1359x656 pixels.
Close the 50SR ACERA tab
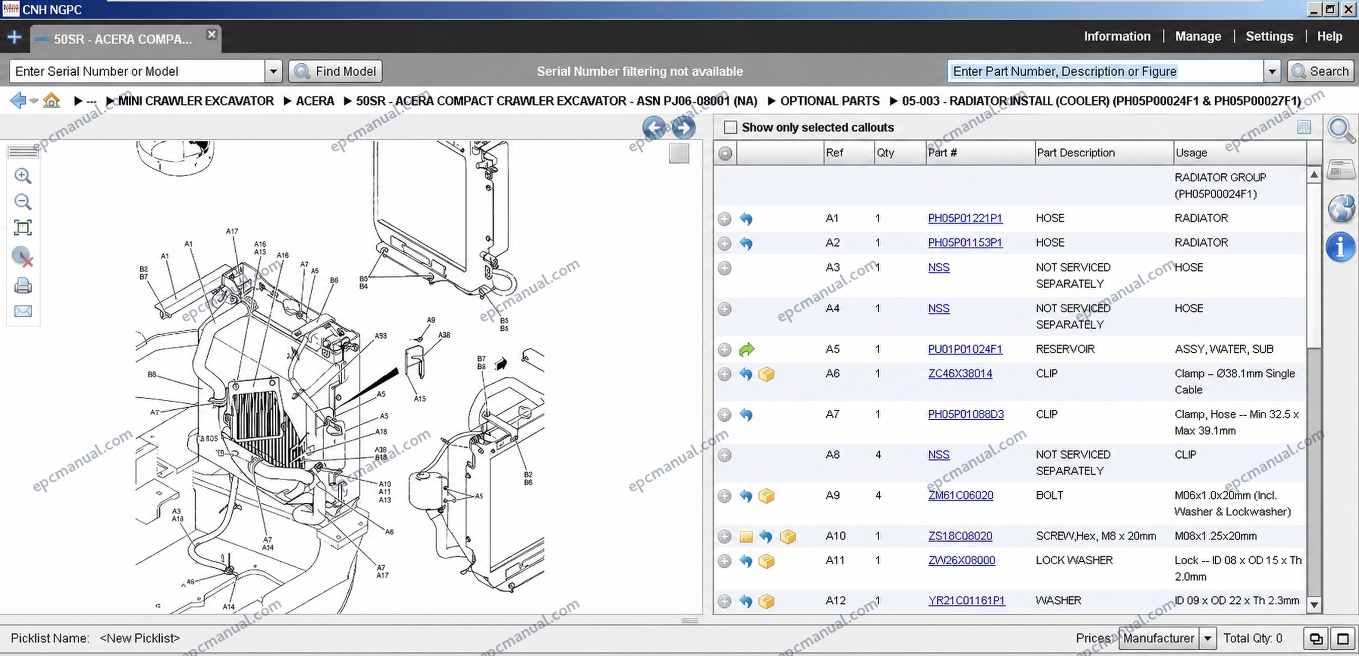point(211,34)
